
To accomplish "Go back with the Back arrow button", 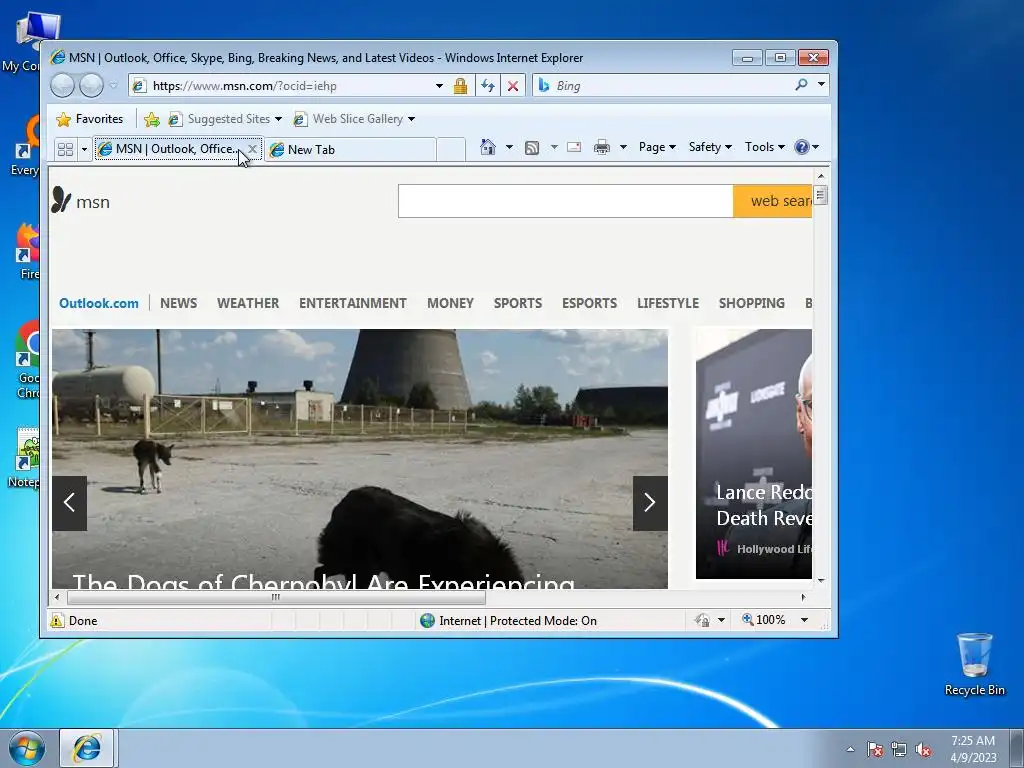I will tap(62, 86).
